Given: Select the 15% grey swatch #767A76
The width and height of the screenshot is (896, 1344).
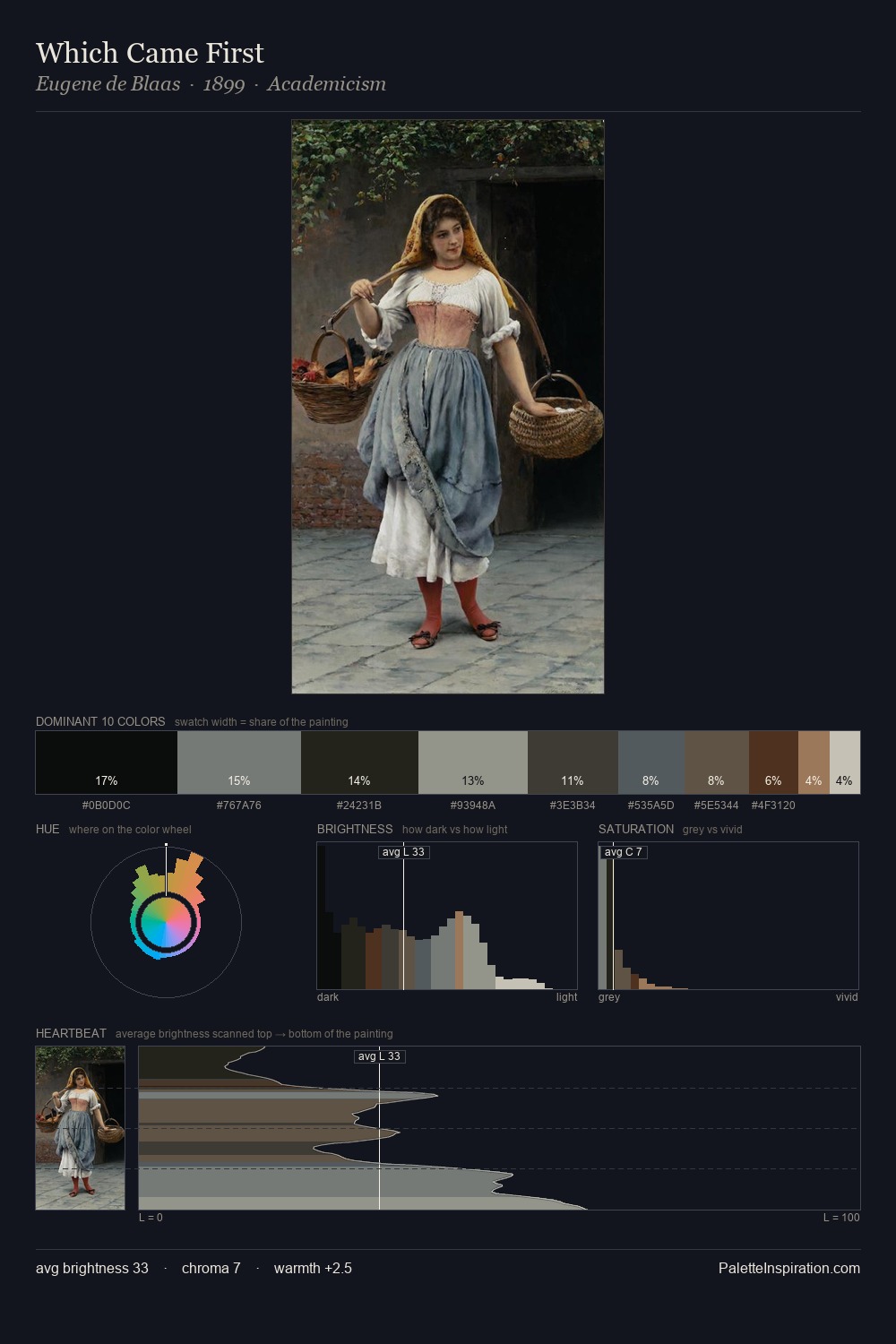Looking at the screenshot, I should point(239,762).
